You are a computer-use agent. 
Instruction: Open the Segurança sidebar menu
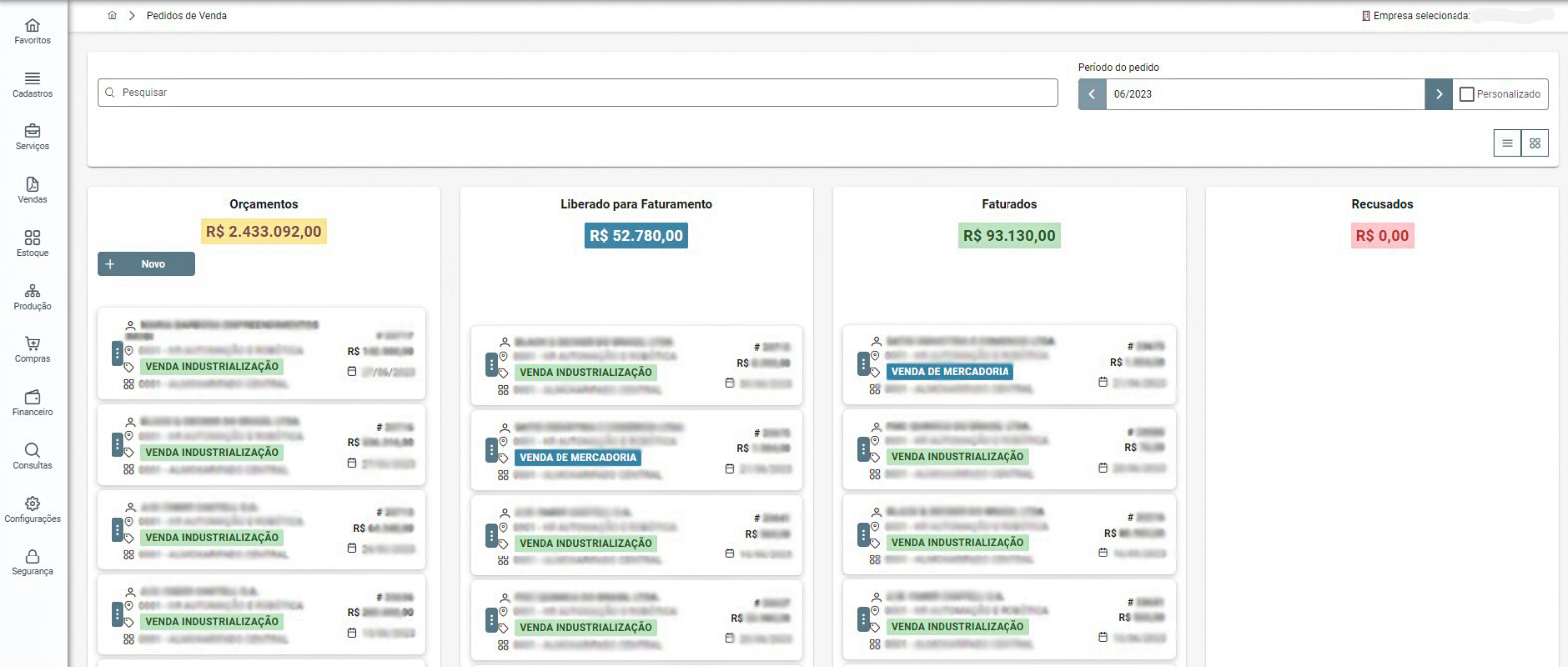pos(32,558)
